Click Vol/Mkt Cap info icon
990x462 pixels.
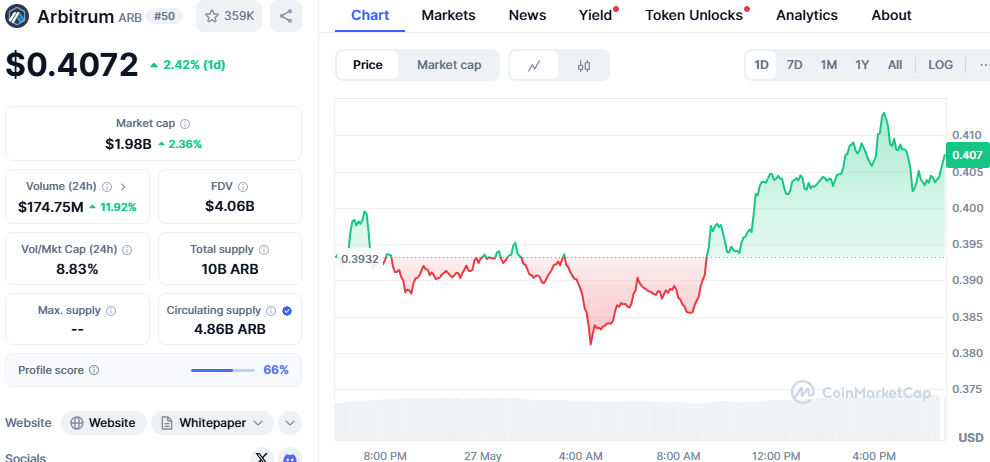[127, 250]
